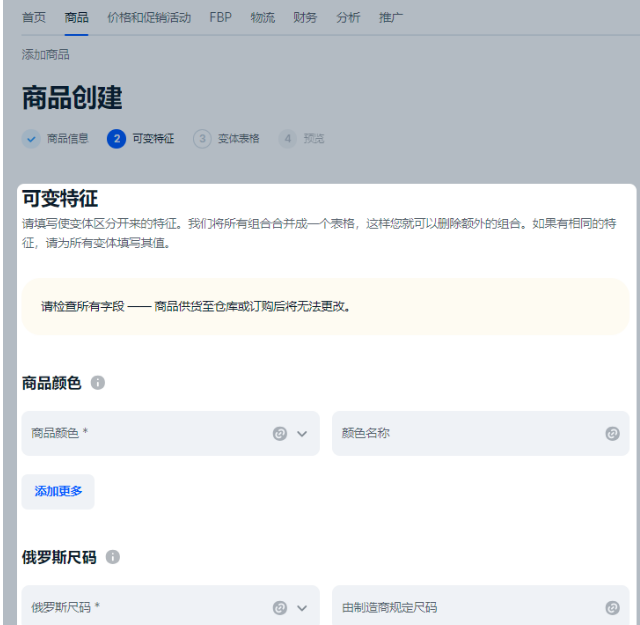This screenshot has height=625, width=640.
Task: Click the copy icon in 颜色名称 field
Action: pos(612,434)
